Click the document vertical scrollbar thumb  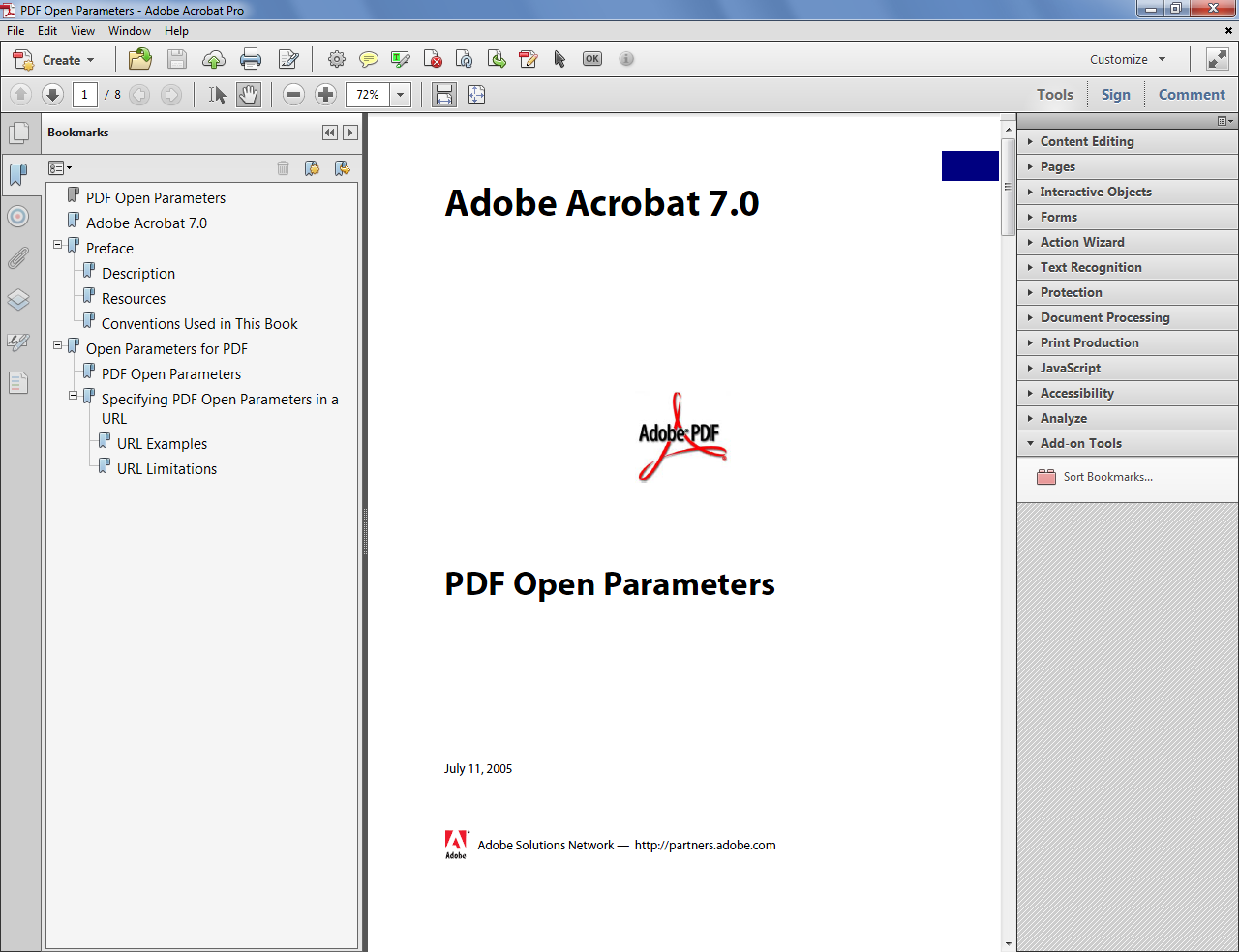1008,186
